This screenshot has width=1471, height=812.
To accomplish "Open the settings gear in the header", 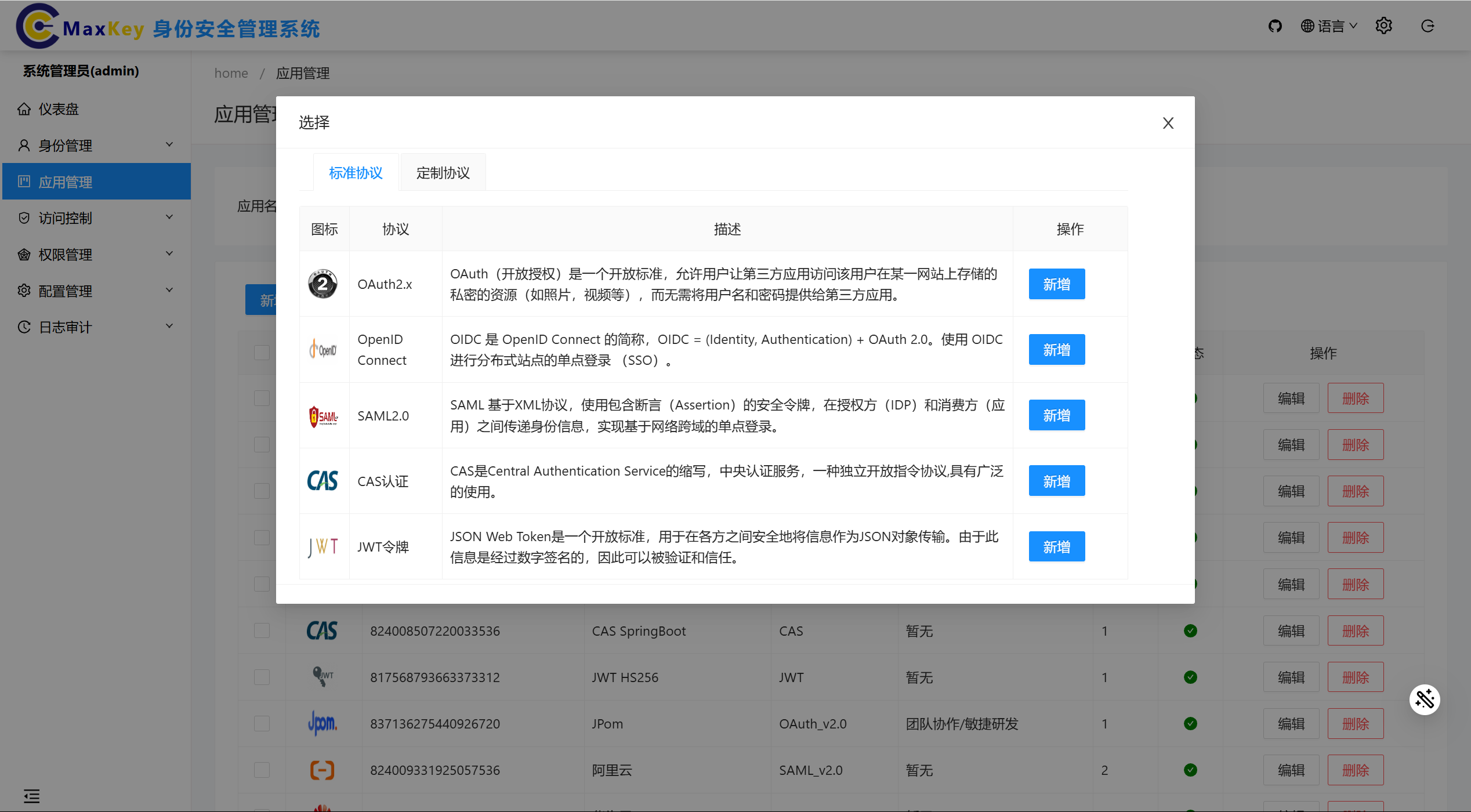I will (x=1384, y=26).
